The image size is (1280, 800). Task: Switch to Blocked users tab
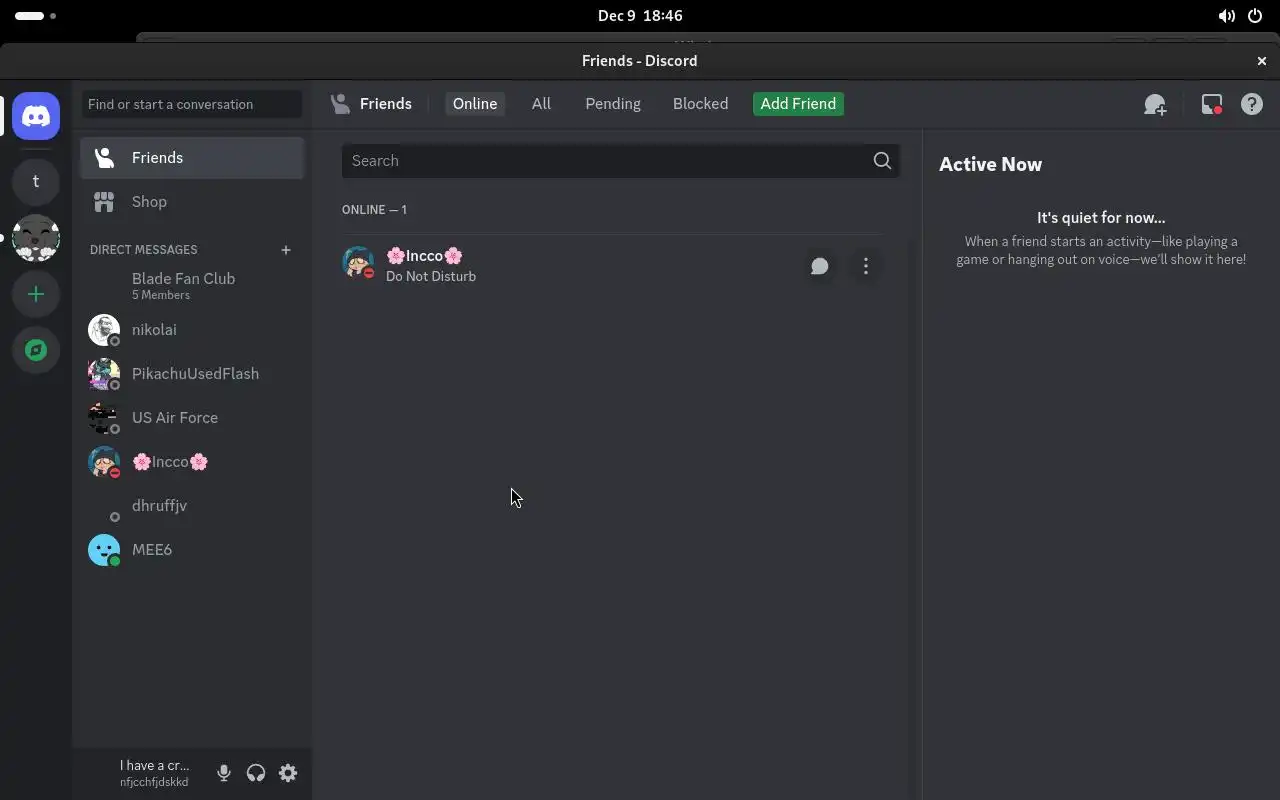700,104
